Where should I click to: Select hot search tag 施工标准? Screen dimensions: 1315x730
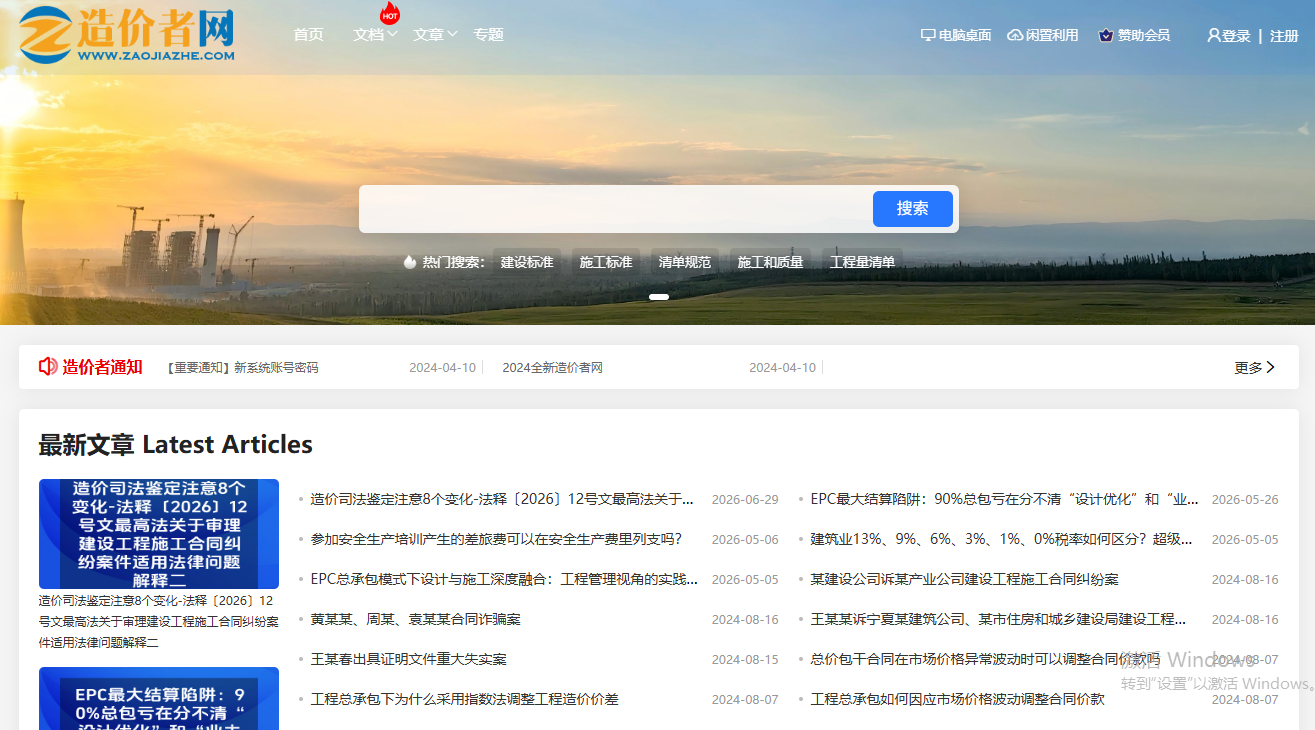click(606, 262)
